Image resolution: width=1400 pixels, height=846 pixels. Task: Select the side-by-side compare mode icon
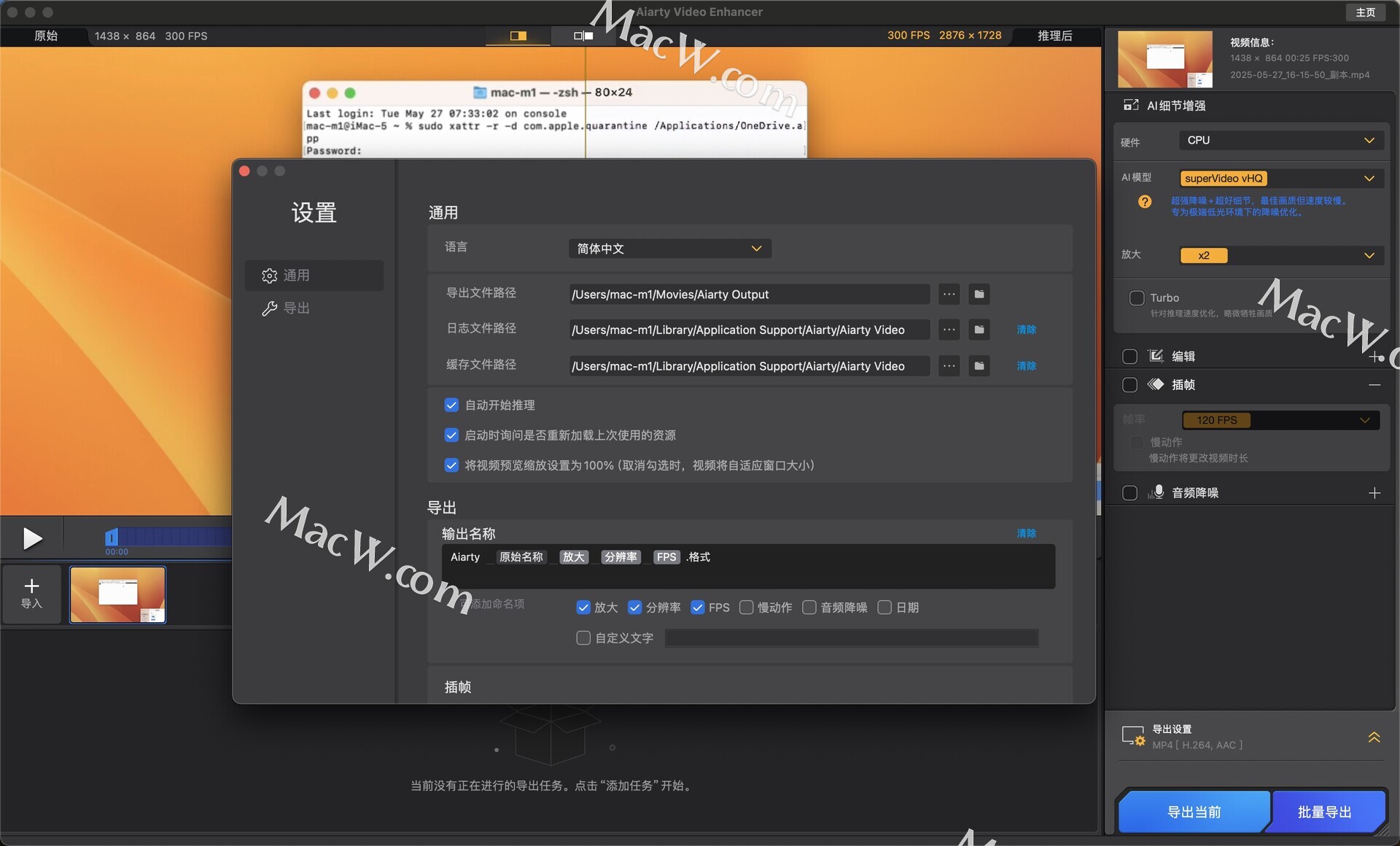point(583,36)
